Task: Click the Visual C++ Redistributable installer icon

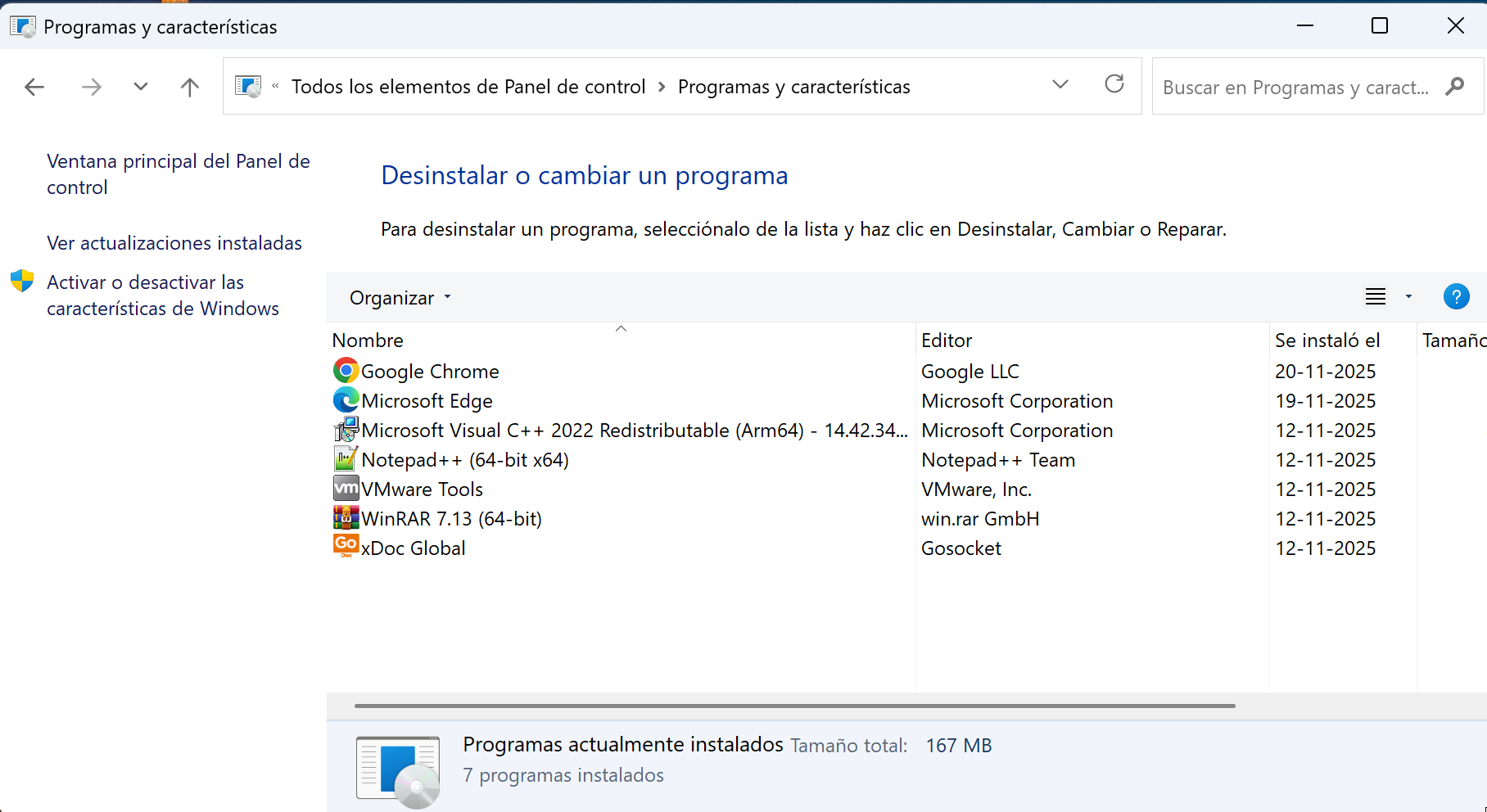Action: pos(346,430)
